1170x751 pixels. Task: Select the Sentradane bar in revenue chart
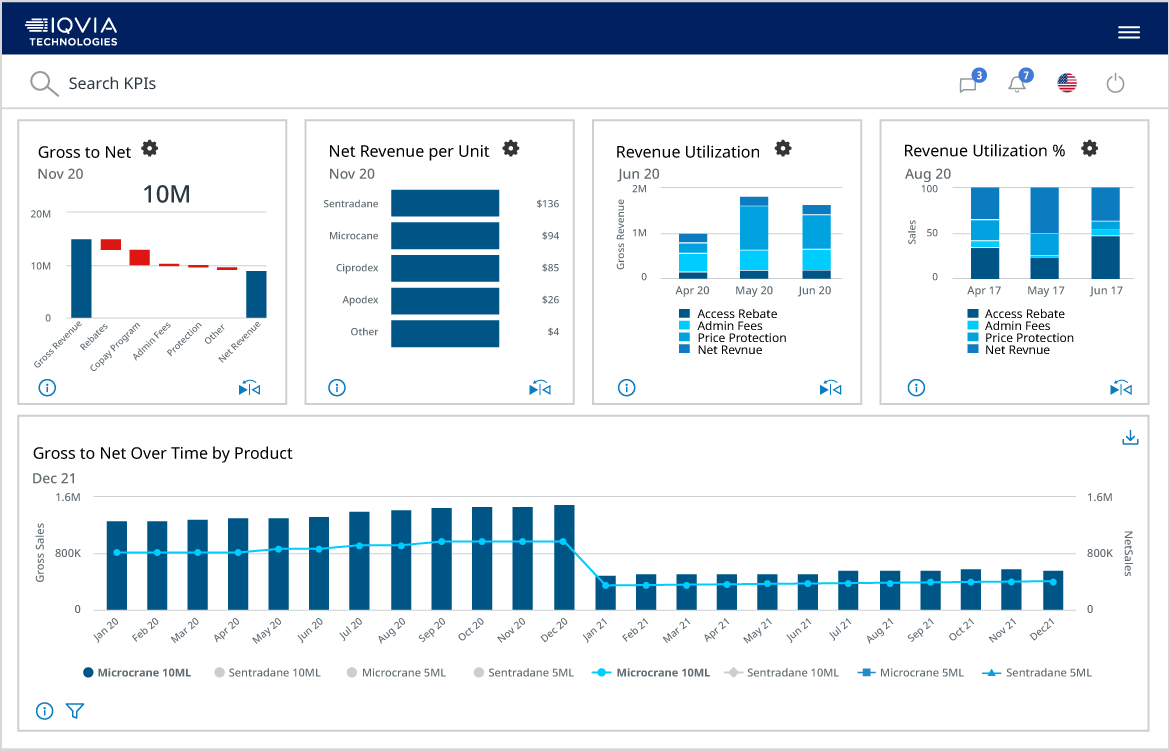coord(445,203)
